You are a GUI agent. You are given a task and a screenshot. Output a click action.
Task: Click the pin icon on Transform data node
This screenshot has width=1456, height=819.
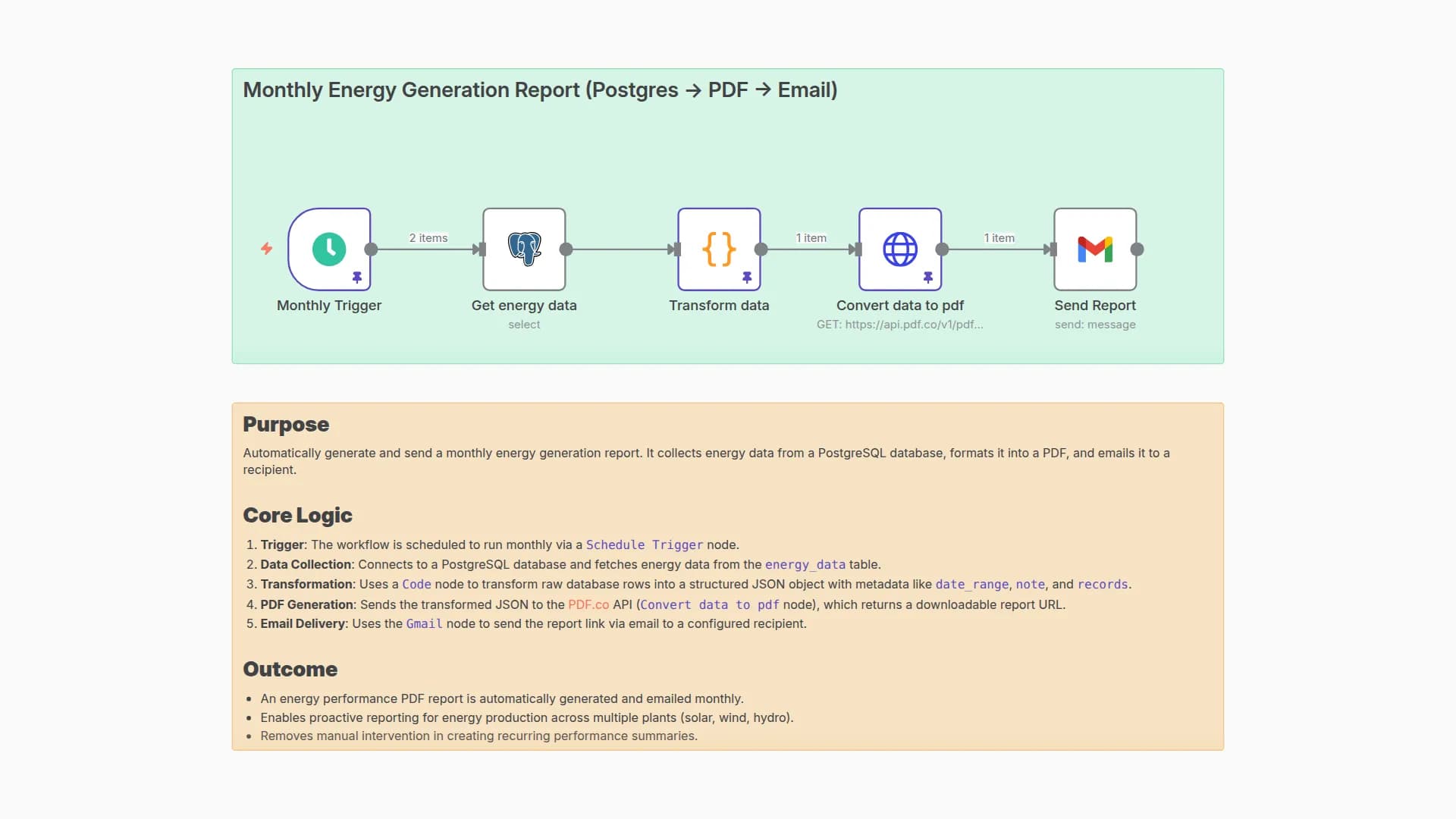[x=747, y=278]
